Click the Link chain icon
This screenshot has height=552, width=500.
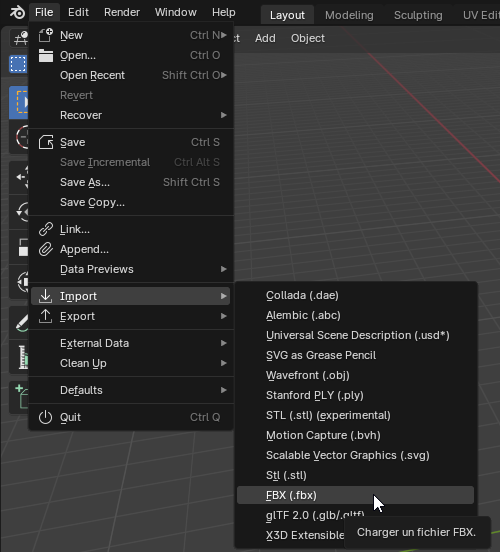click(46, 229)
